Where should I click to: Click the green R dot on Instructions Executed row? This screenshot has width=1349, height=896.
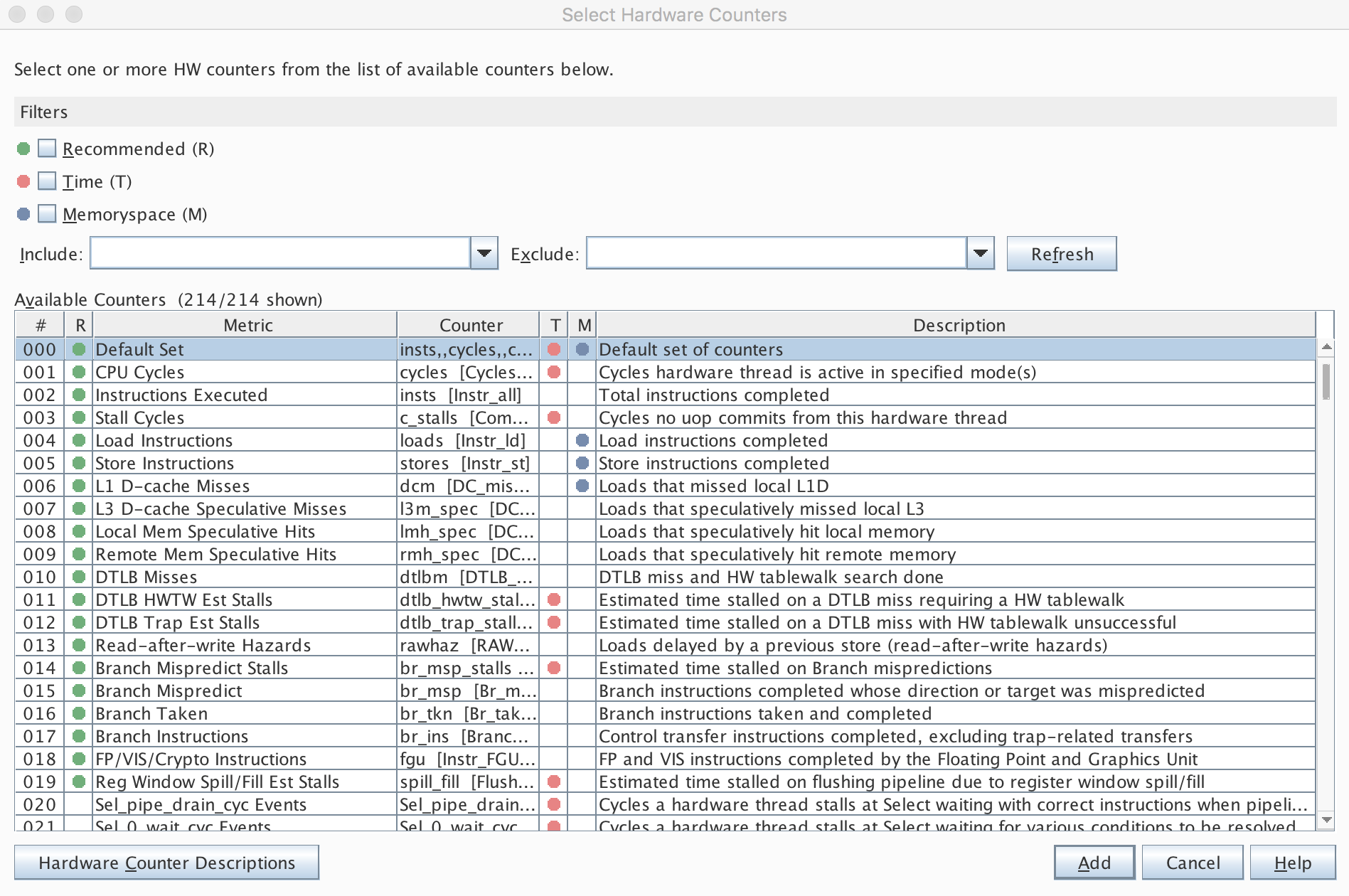click(79, 395)
